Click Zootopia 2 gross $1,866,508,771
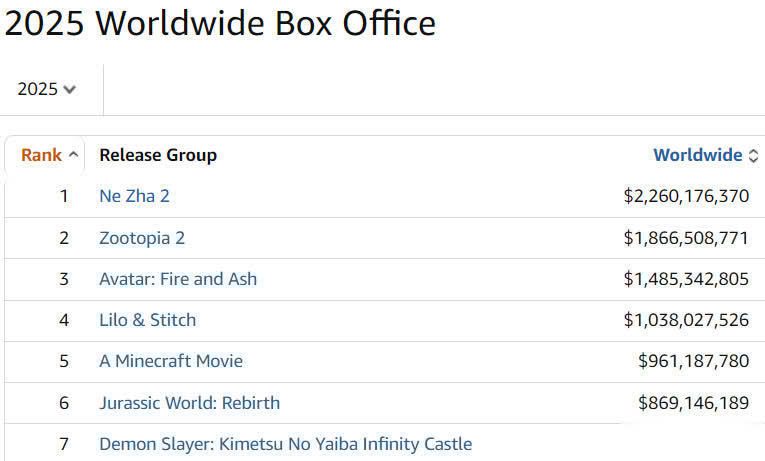 (x=686, y=238)
